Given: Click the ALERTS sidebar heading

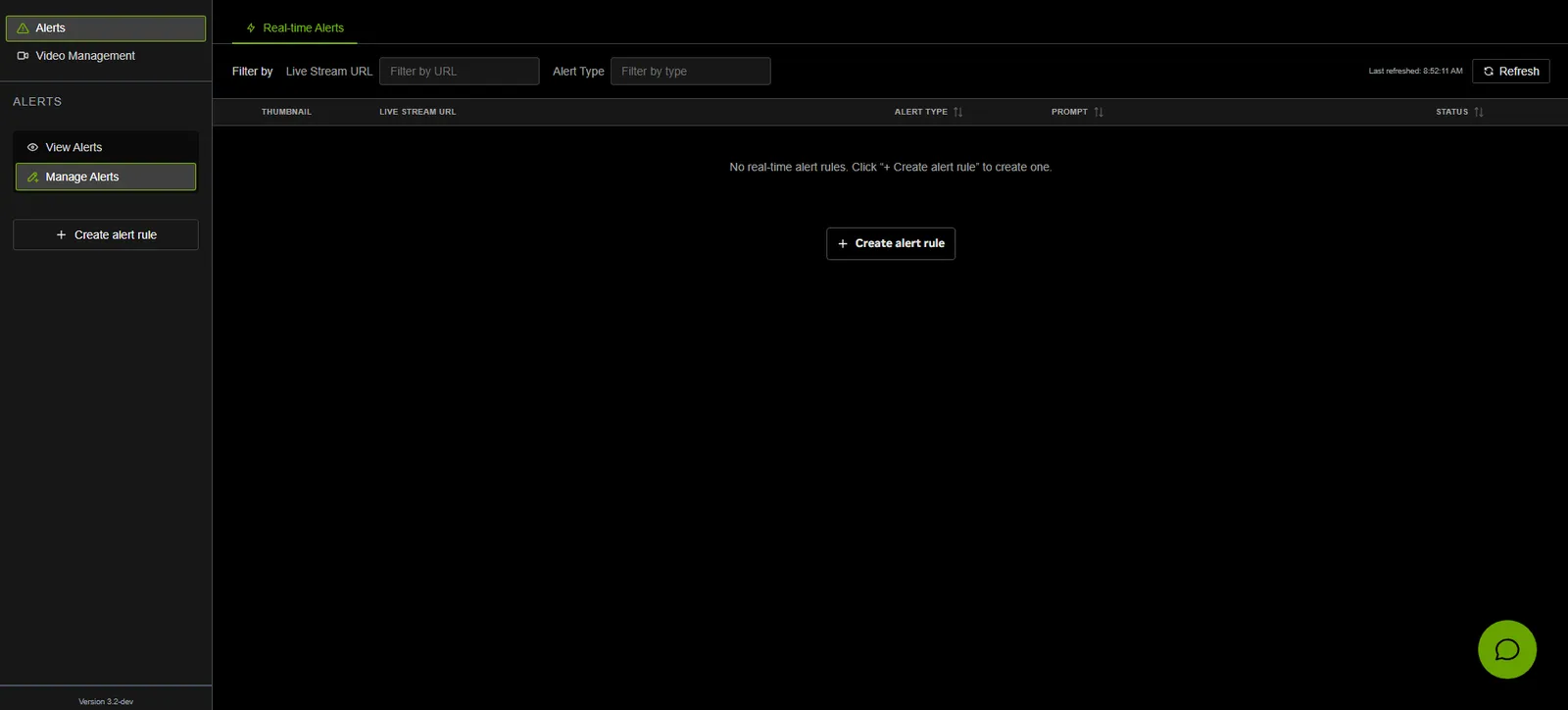Looking at the screenshot, I should coord(37,102).
